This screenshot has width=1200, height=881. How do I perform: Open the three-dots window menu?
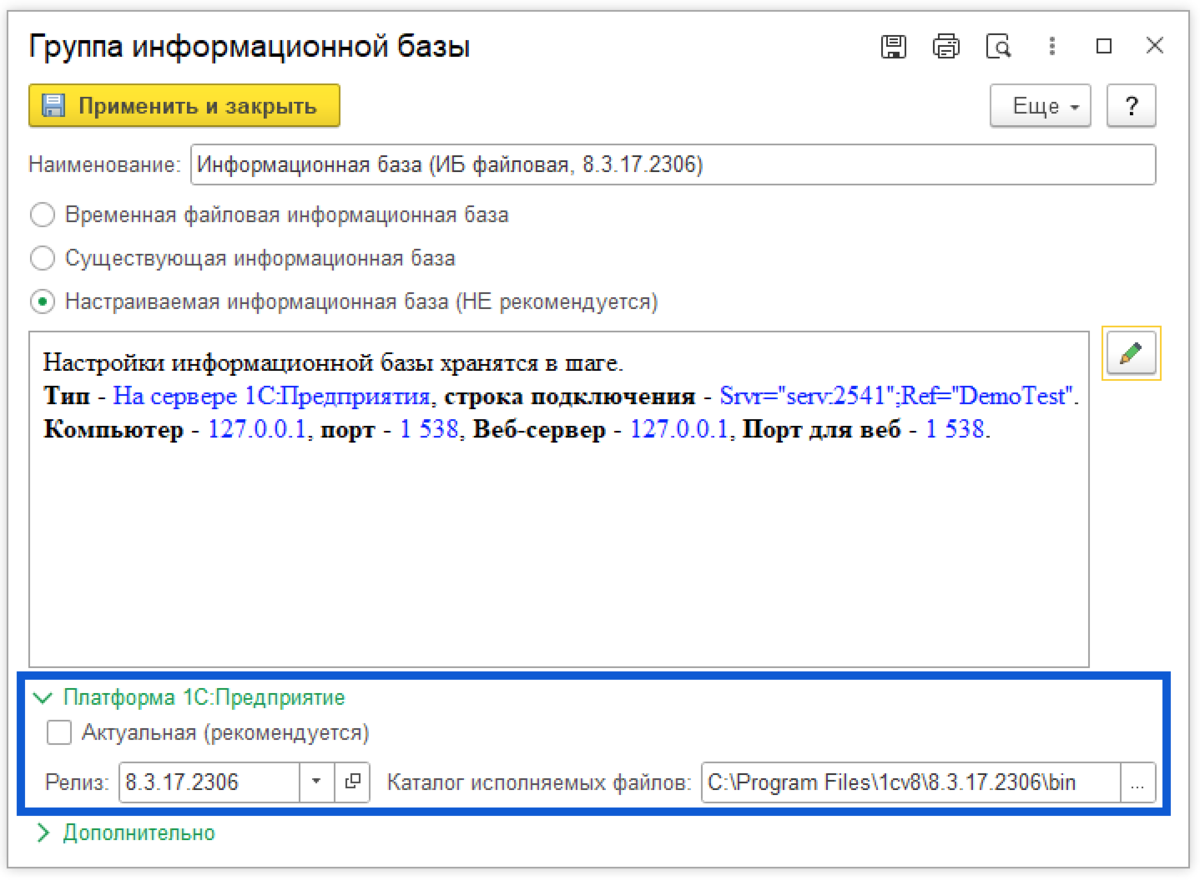(x=1052, y=46)
